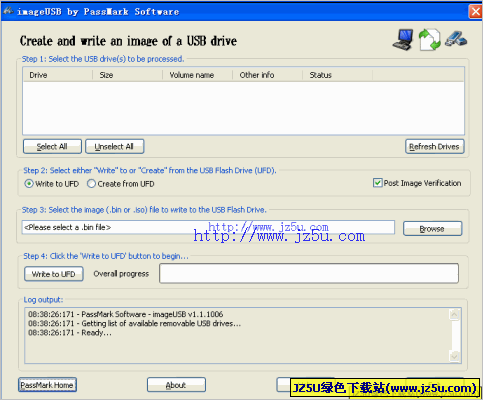Sort drive list by Size column header
The width and height of the screenshot is (483, 400).
(x=127, y=75)
